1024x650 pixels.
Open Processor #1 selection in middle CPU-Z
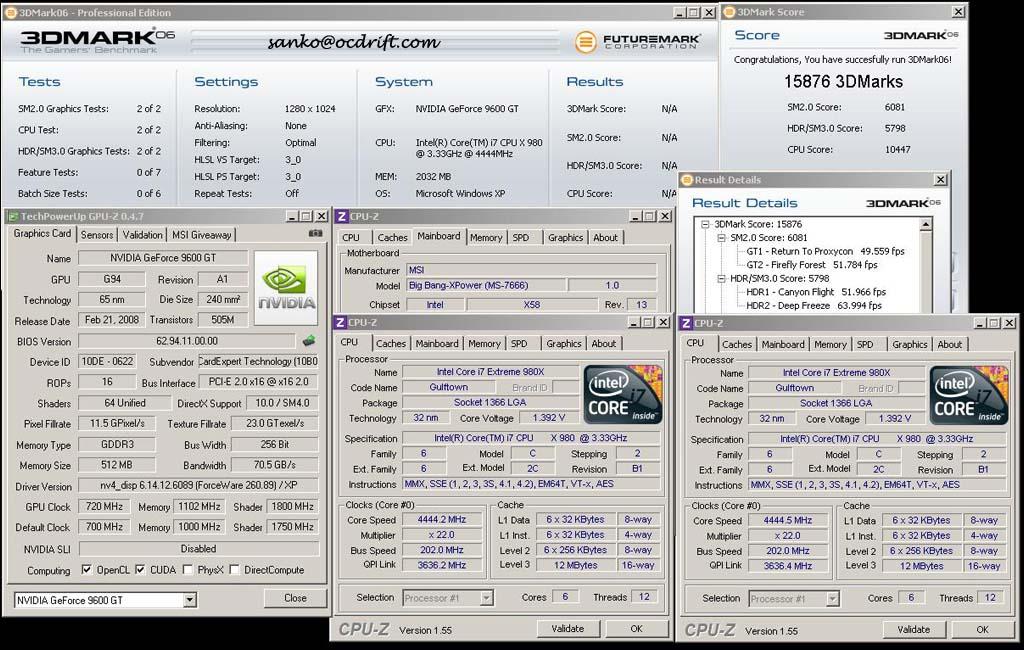(x=486, y=598)
